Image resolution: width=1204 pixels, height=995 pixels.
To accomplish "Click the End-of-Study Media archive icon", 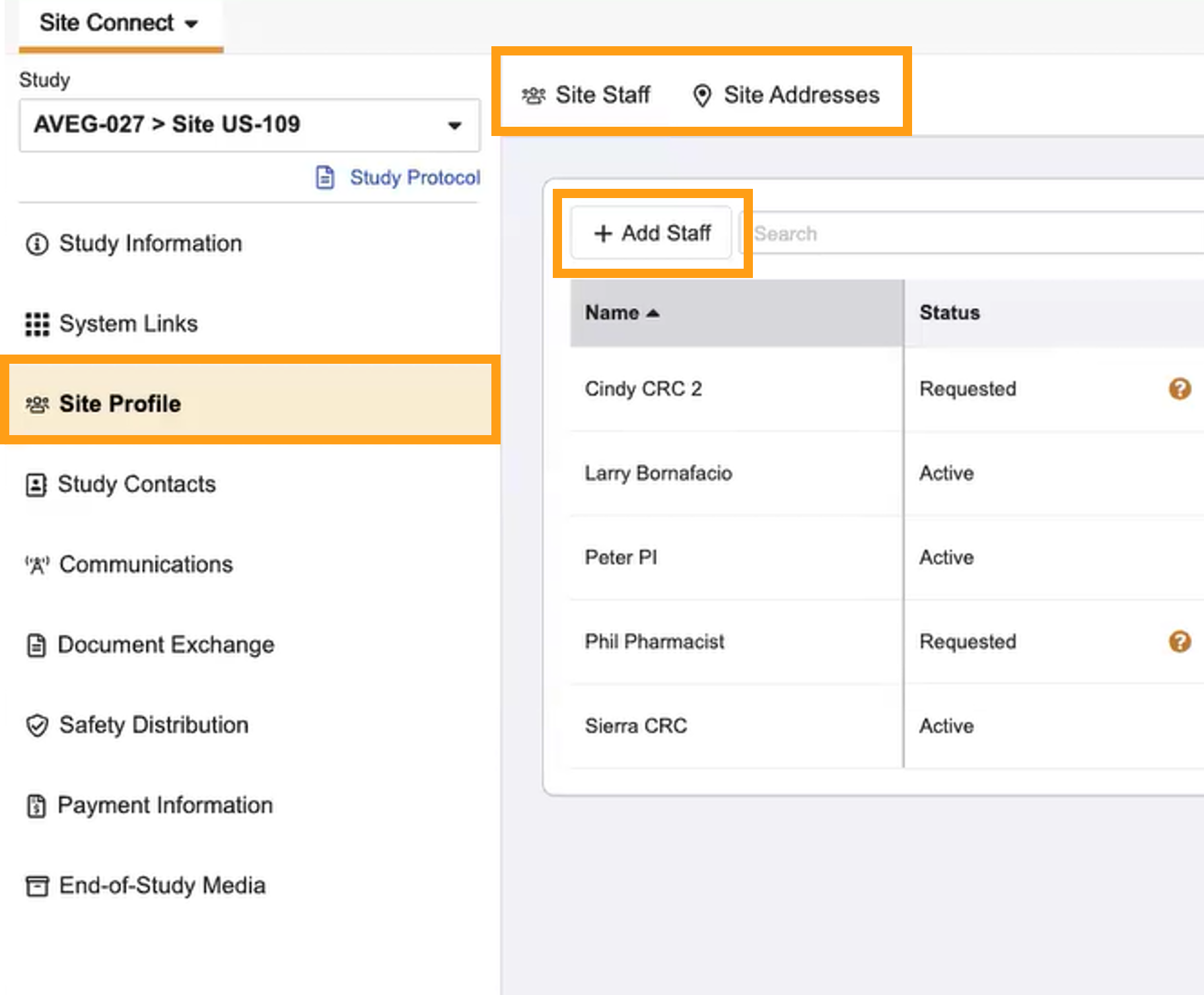I will point(37,886).
